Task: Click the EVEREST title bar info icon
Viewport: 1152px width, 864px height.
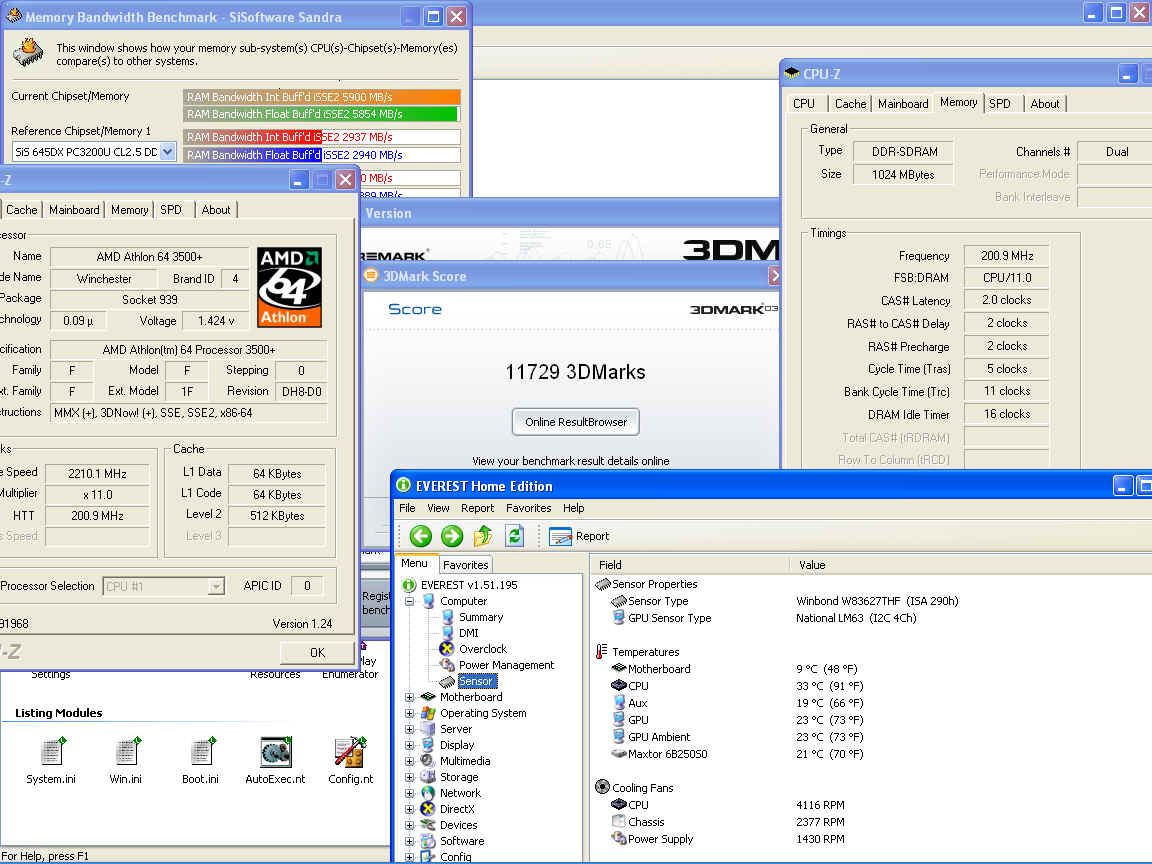Action: [x=403, y=485]
